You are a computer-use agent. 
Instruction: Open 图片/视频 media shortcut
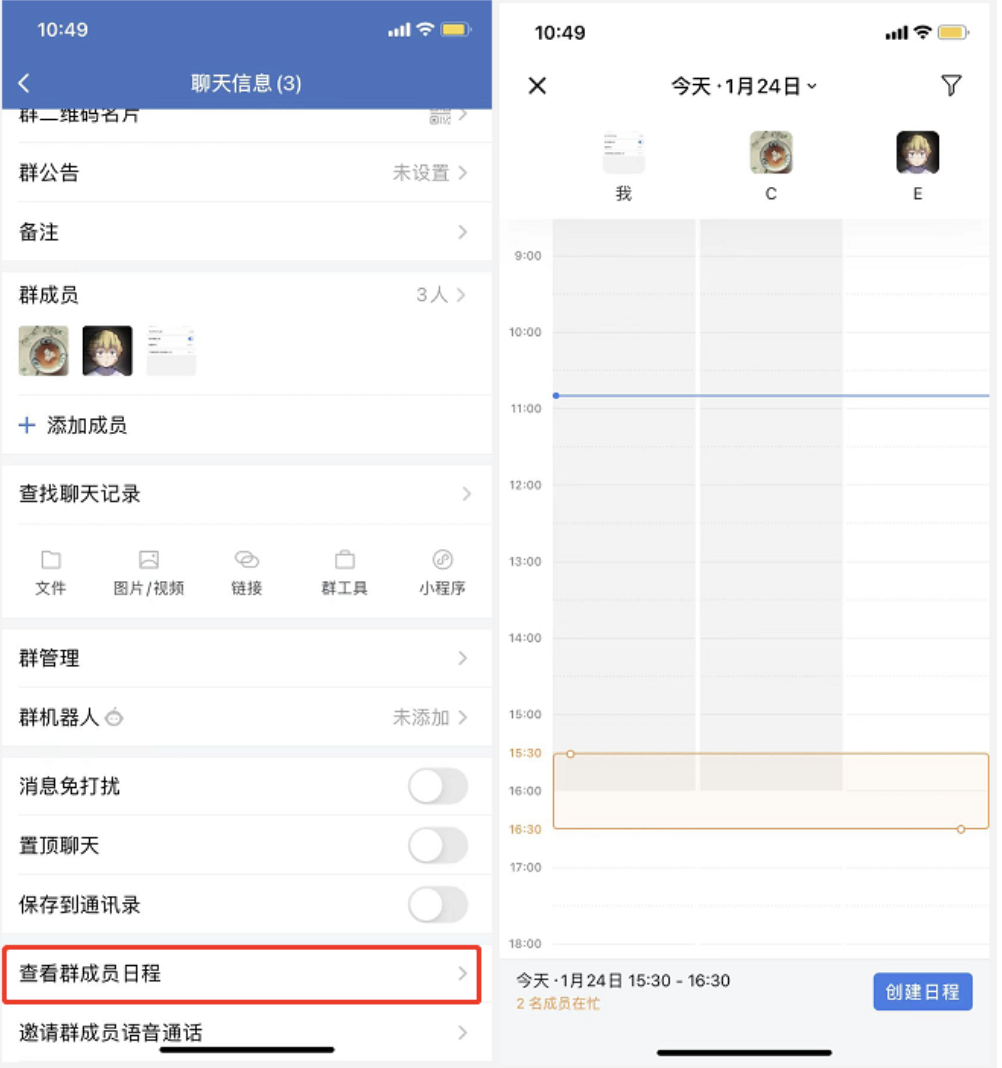(148, 574)
